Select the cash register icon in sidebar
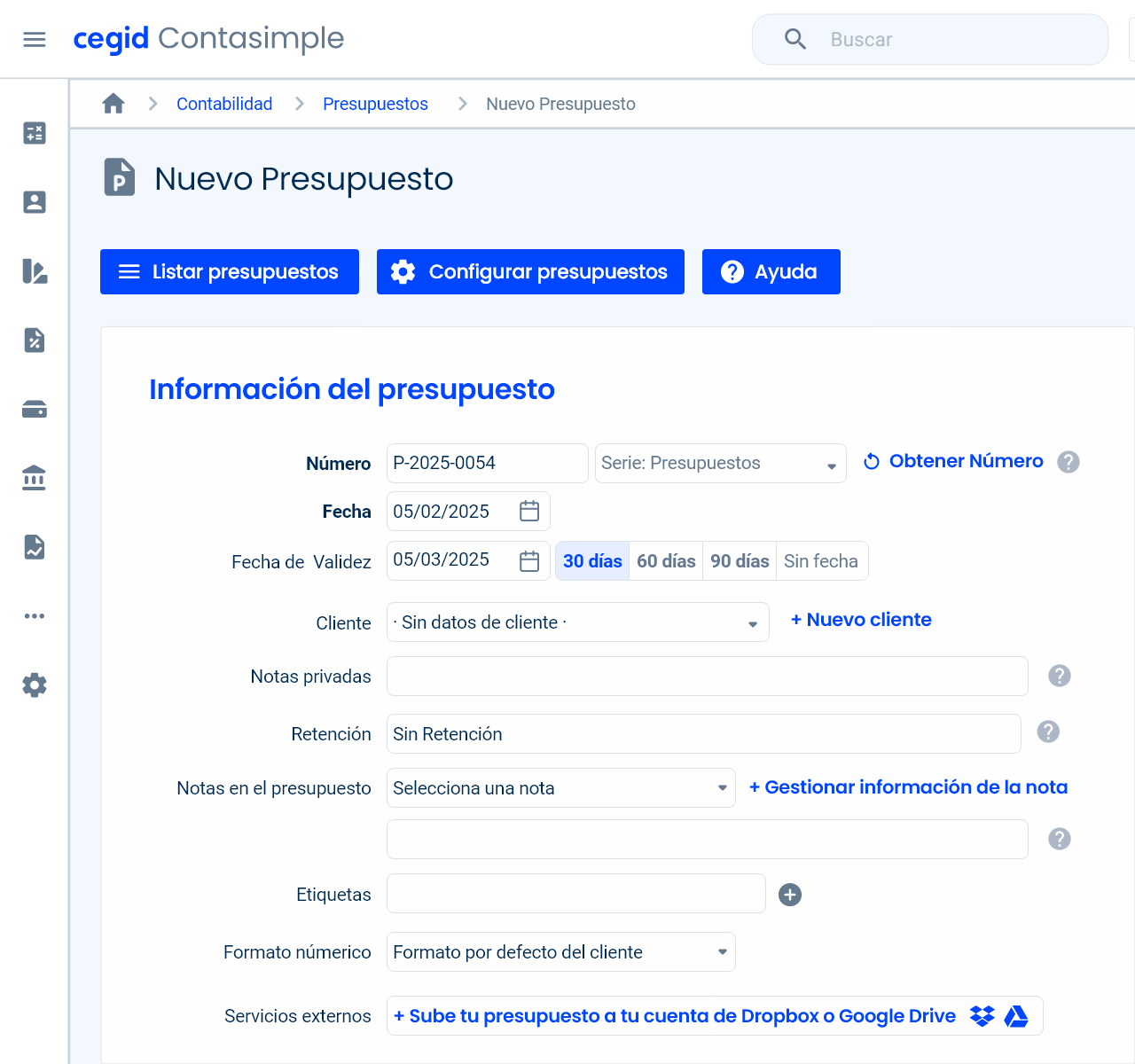The width and height of the screenshot is (1135, 1064). (x=34, y=409)
